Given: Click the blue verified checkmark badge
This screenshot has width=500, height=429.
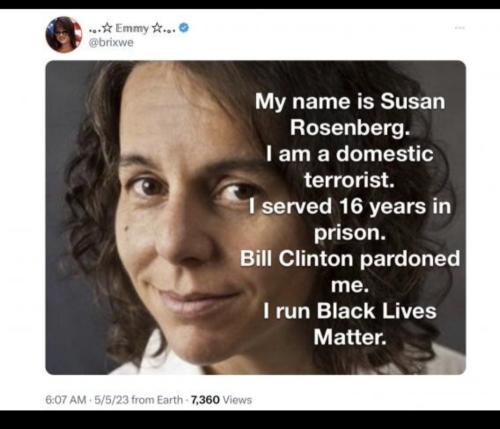Looking at the screenshot, I should (x=184, y=28).
